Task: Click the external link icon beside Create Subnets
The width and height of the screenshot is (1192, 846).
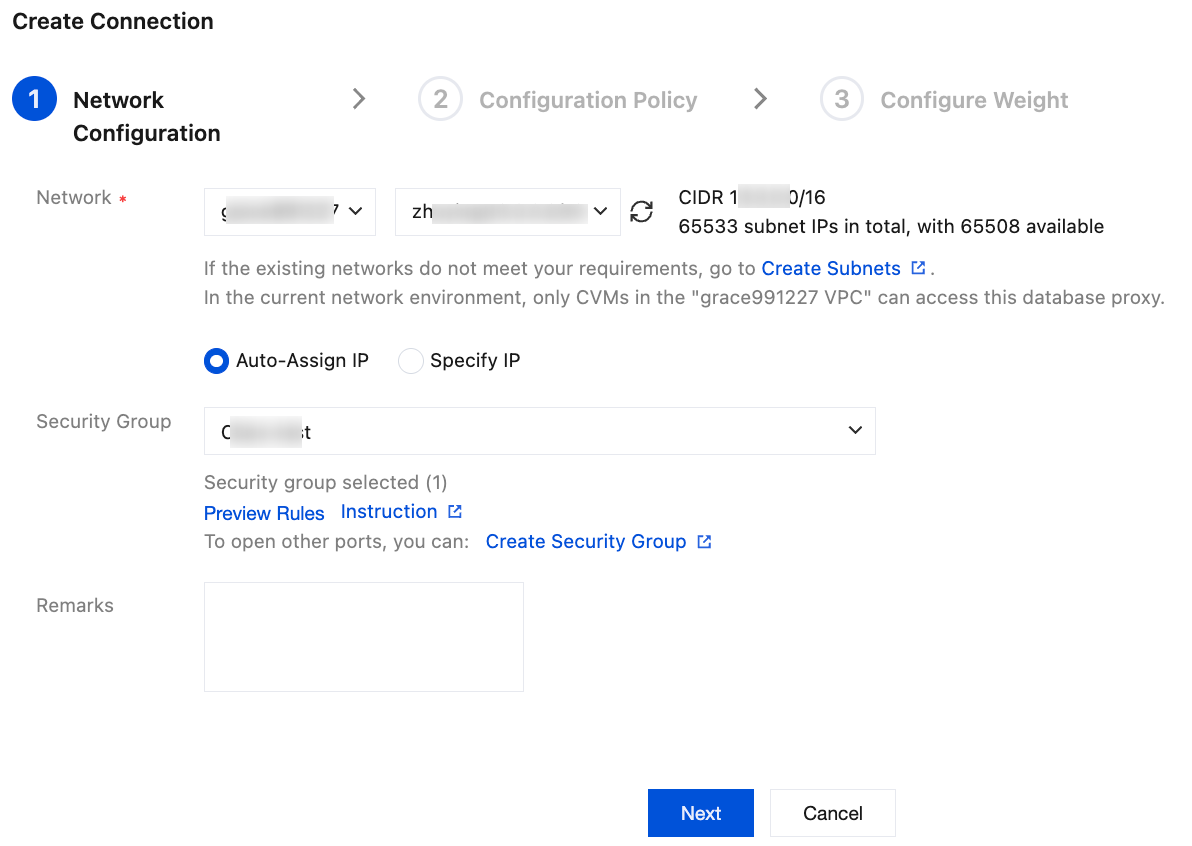Action: coord(918,268)
